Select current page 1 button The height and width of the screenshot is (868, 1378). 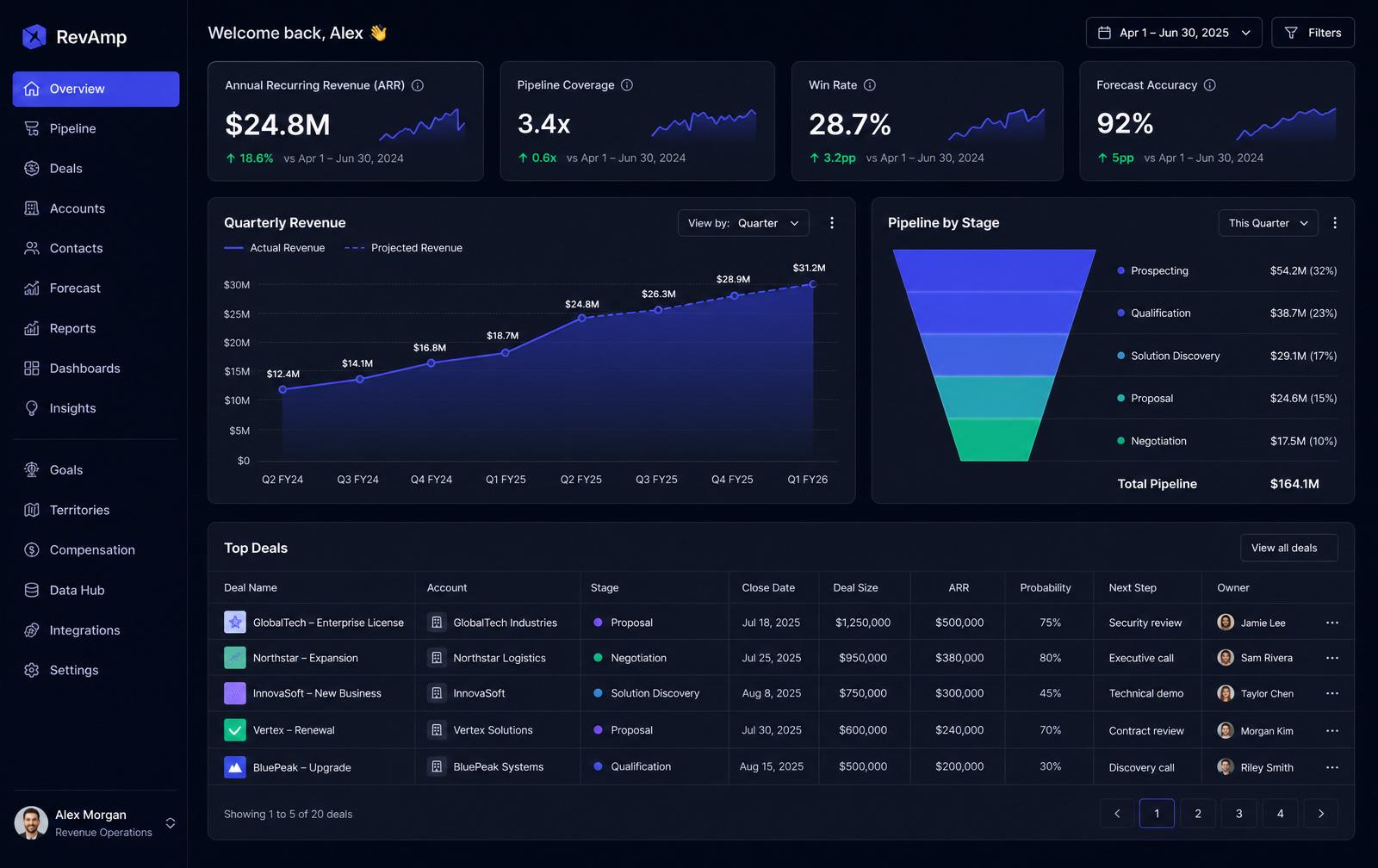[1157, 814]
